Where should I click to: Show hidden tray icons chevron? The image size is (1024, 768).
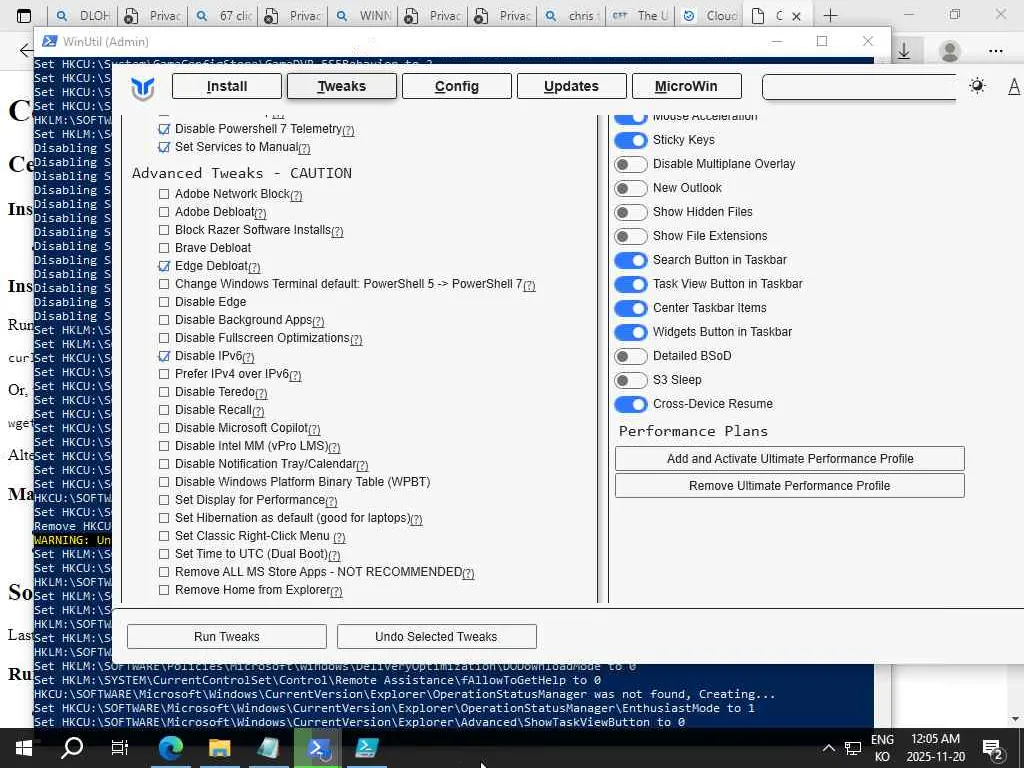828,748
